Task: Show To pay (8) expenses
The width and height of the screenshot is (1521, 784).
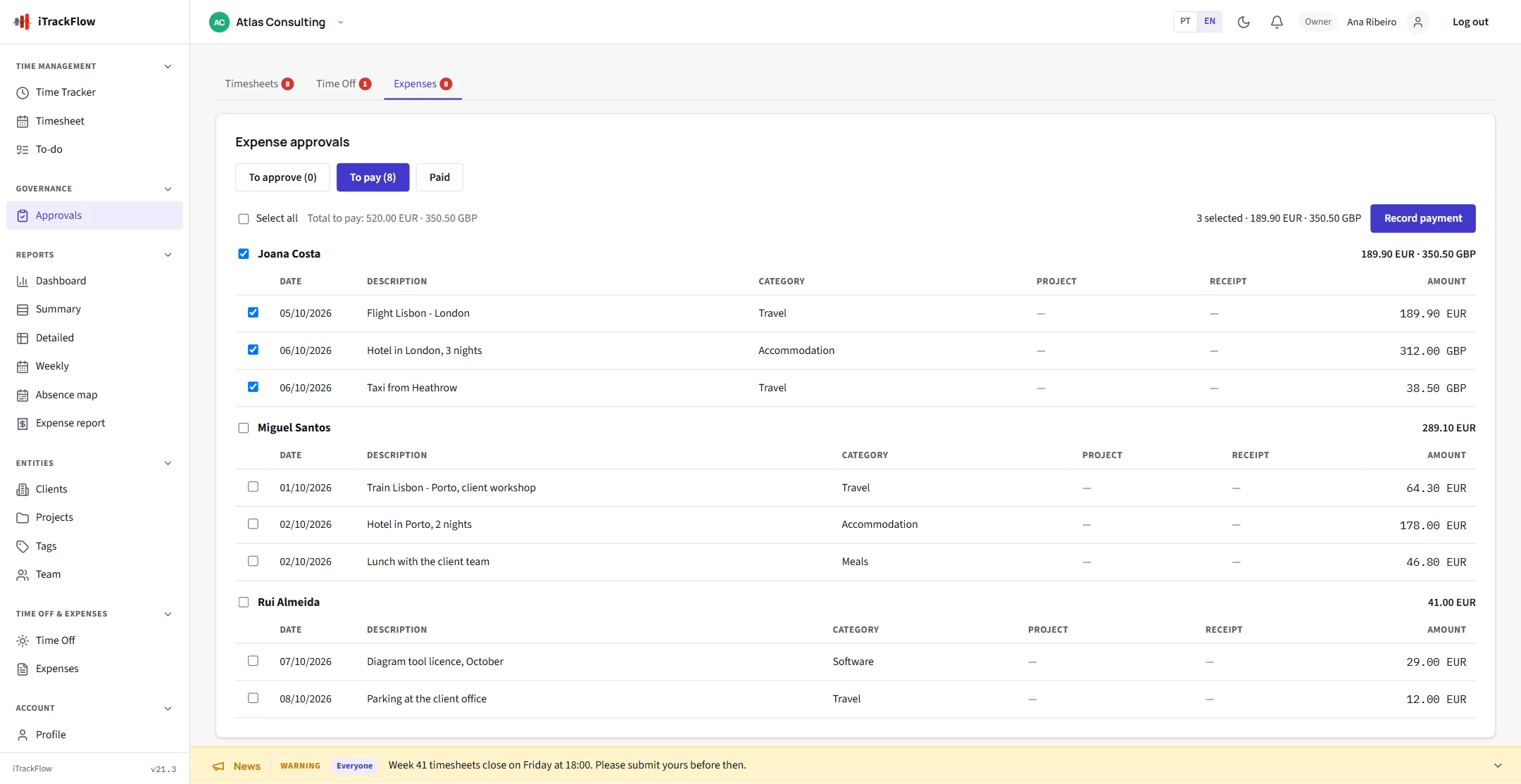Action: (373, 177)
